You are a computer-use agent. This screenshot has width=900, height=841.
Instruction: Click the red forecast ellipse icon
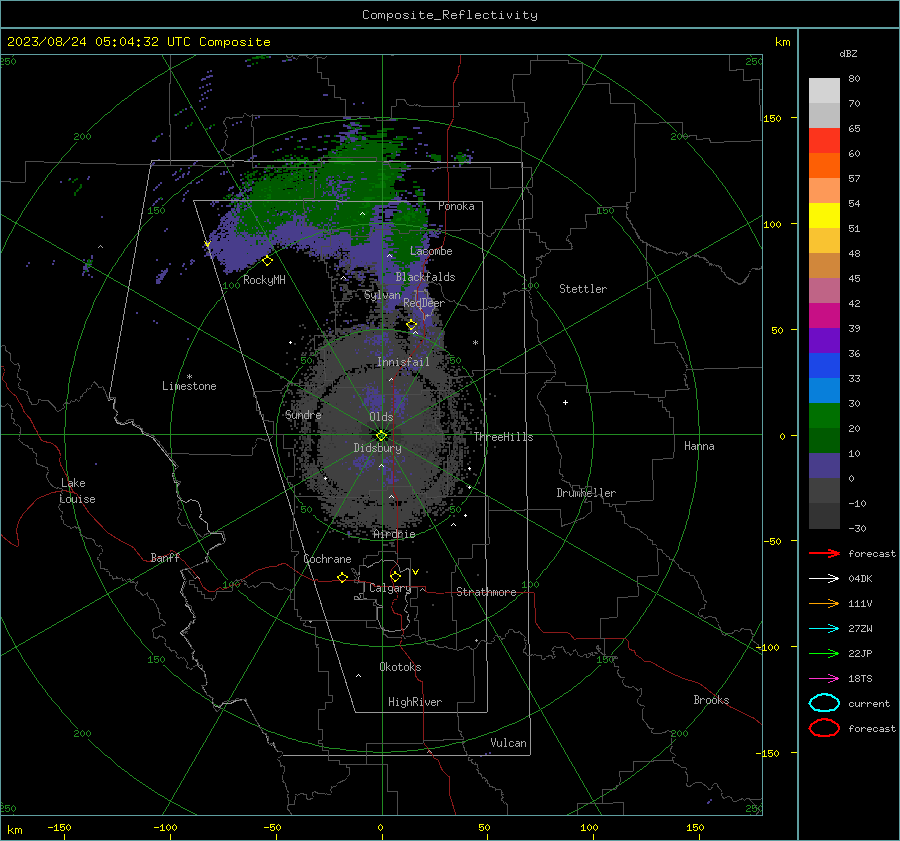pos(824,728)
